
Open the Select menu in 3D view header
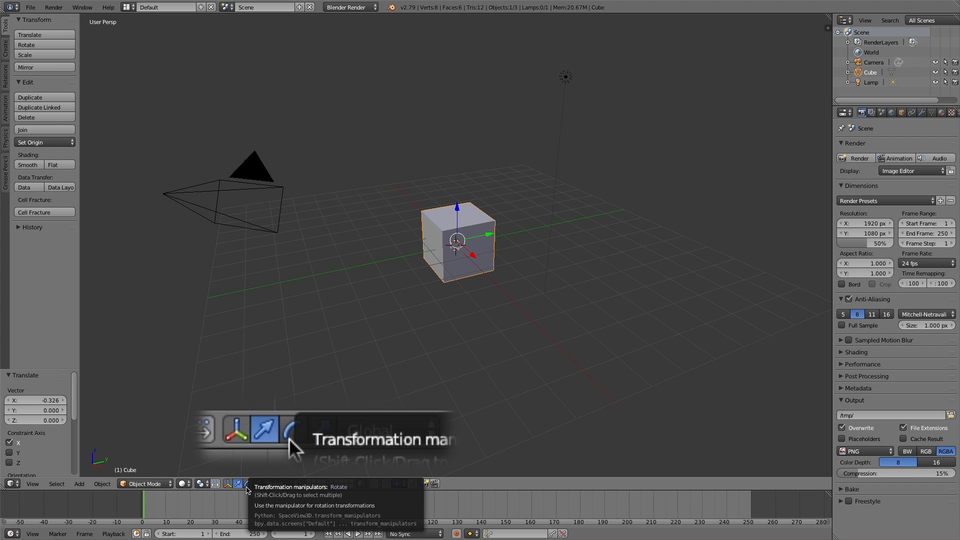coord(56,484)
